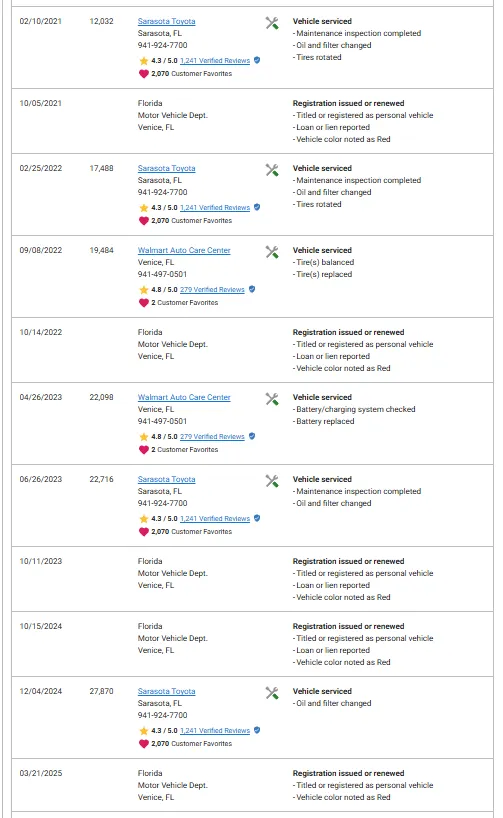Click the verified badge in 02/10/2021 entry
The height and width of the screenshot is (818, 503).
pos(257,60)
